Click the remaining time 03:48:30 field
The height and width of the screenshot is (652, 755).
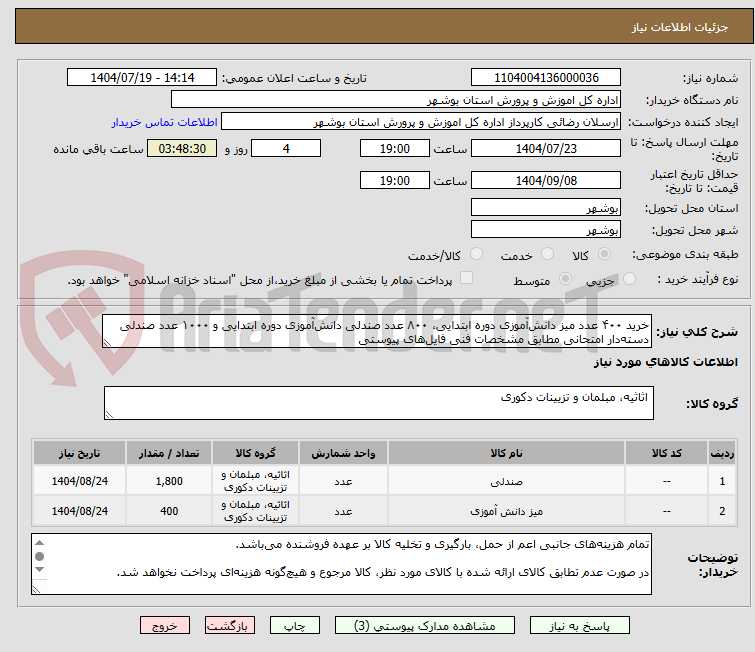(x=182, y=148)
